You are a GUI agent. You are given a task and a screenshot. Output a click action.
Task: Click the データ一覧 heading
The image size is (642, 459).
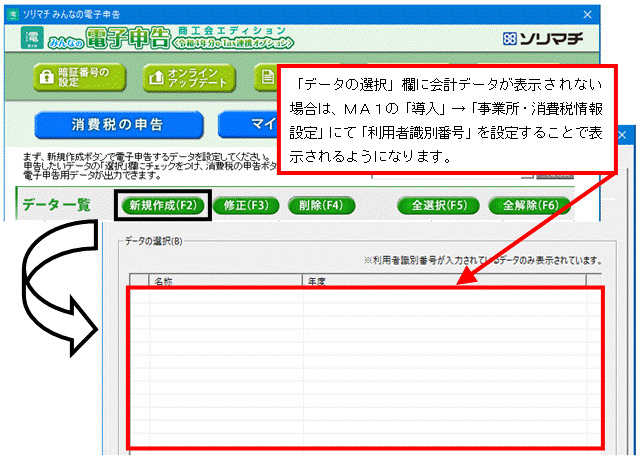[x=57, y=204]
